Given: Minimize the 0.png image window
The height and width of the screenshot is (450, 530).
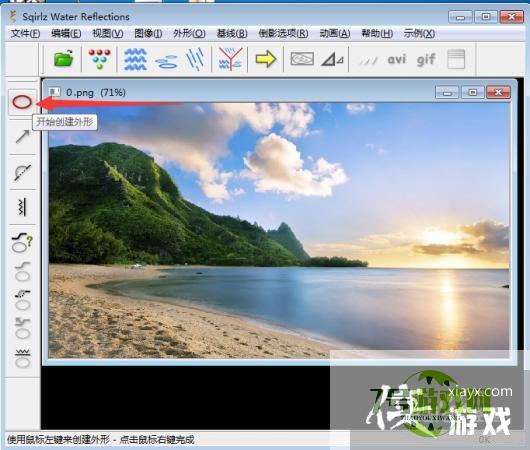Looking at the screenshot, I should [447, 92].
